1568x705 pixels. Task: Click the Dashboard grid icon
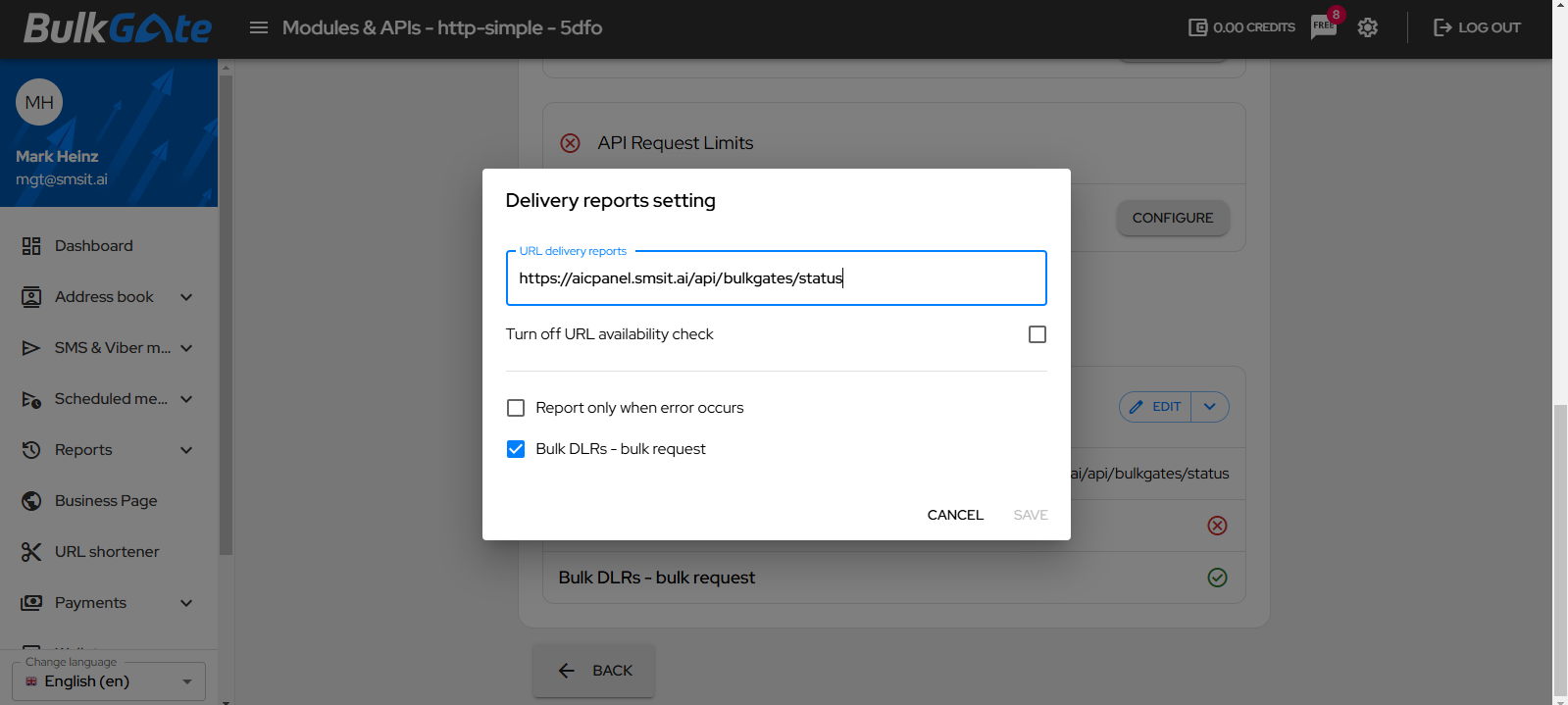[31, 246]
